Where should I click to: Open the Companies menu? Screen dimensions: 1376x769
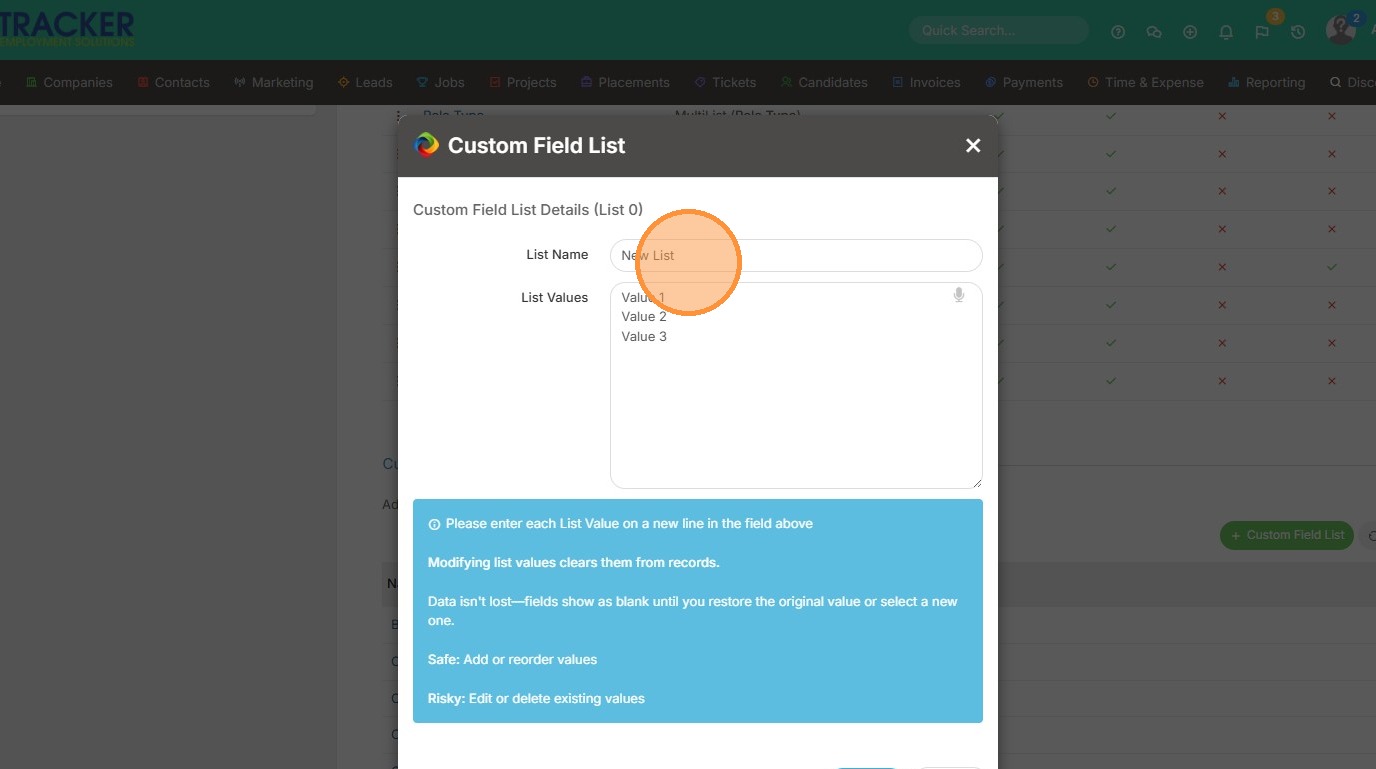pyautogui.click(x=69, y=82)
